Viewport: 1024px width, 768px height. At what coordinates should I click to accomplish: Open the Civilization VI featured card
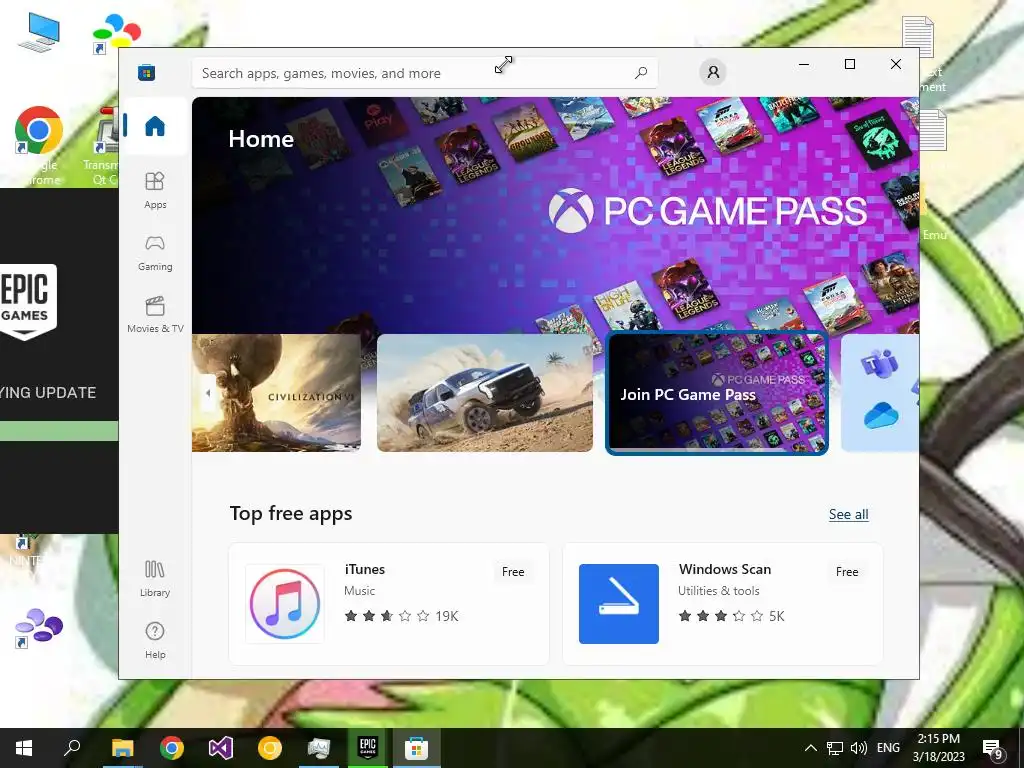click(x=276, y=392)
